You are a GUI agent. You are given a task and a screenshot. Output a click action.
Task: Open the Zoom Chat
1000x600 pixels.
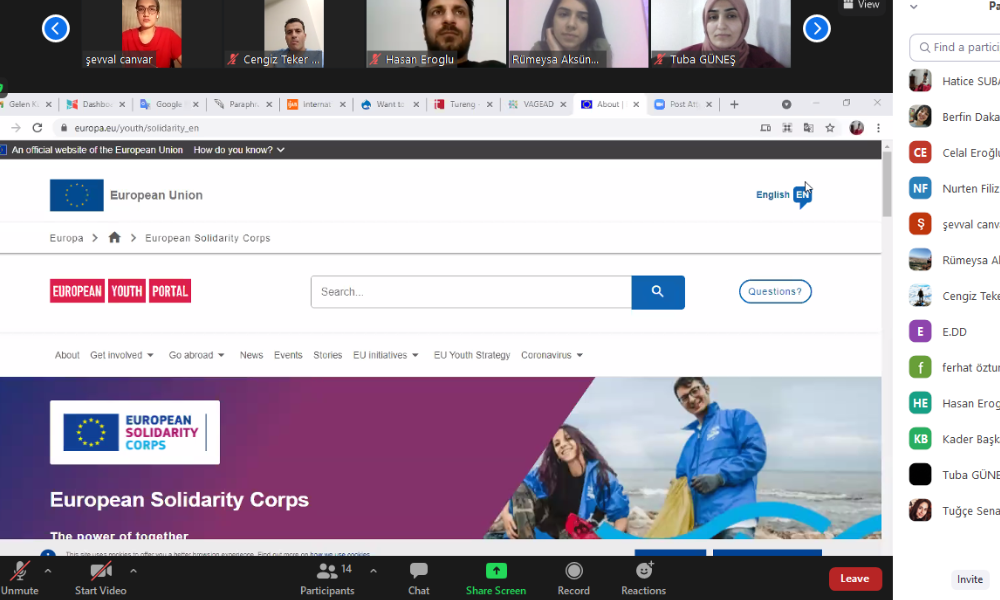[x=418, y=578]
